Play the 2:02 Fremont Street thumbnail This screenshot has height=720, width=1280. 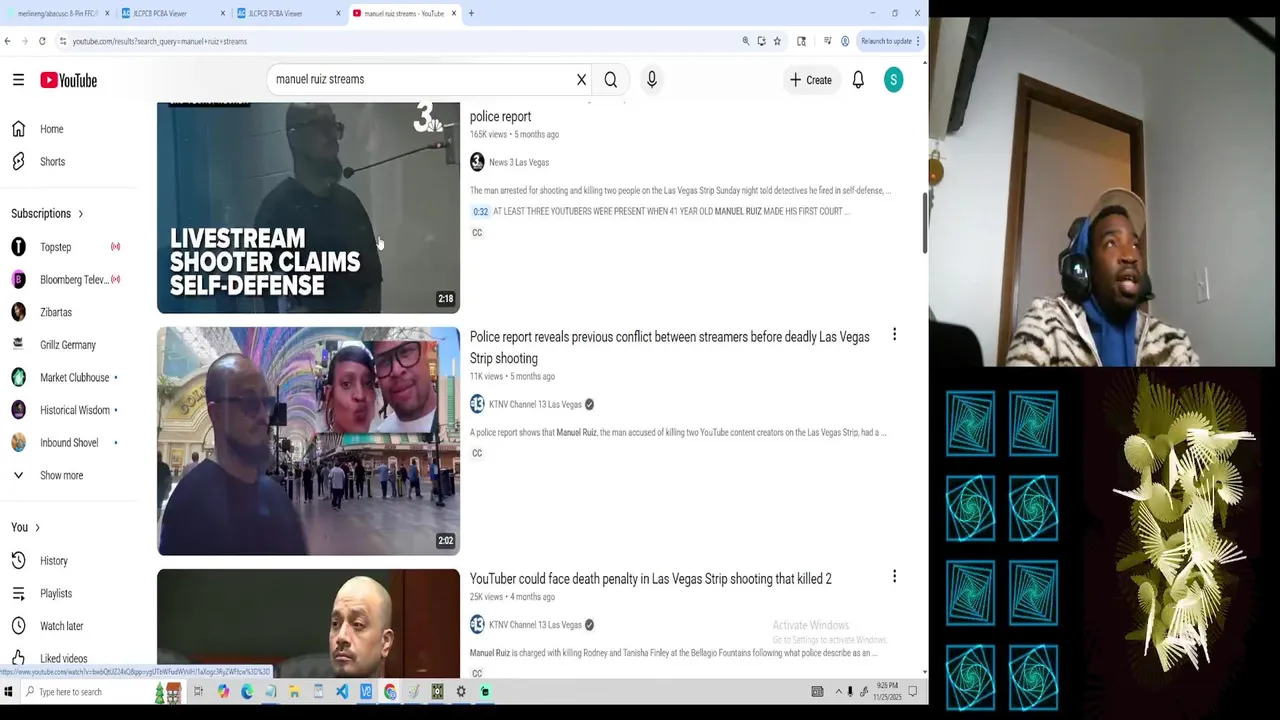click(x=308, y=441)
